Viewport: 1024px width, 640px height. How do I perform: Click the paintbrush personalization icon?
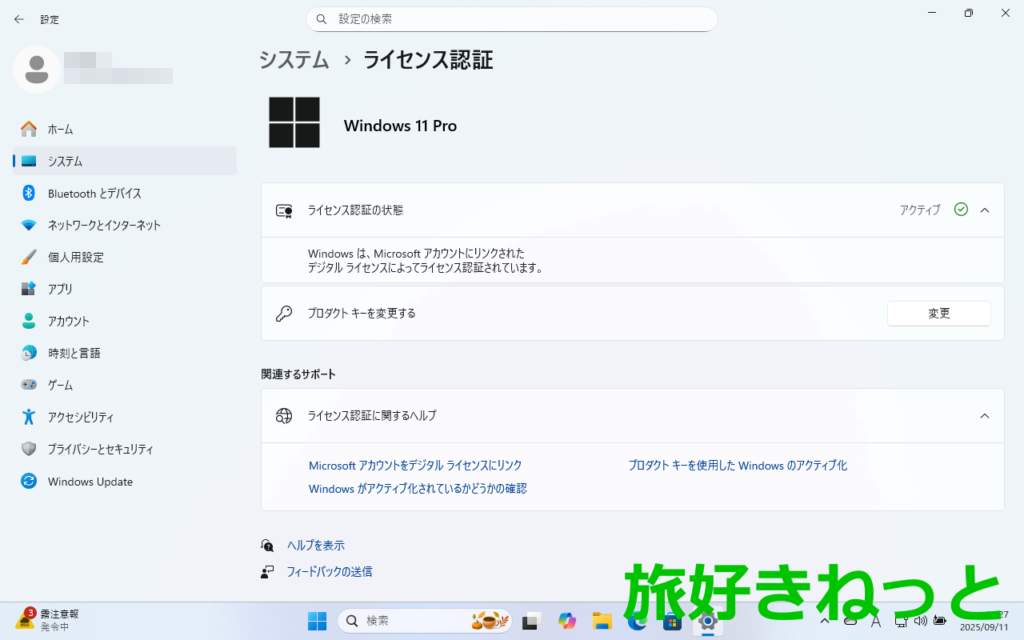tap(29, 257)
